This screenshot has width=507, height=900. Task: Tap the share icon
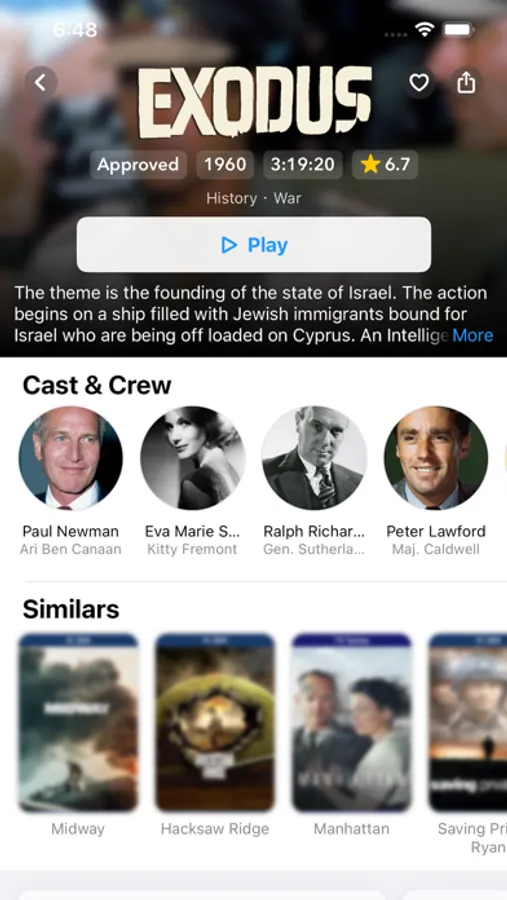(x=466, y=83)
